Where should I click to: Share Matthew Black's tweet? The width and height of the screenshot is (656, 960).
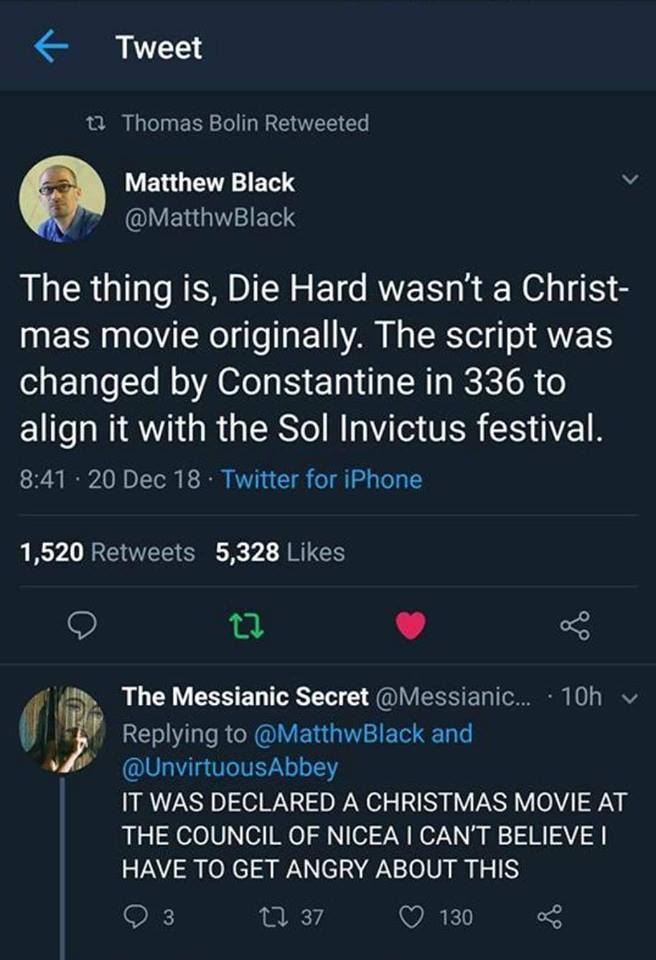[x=575, y=627]
